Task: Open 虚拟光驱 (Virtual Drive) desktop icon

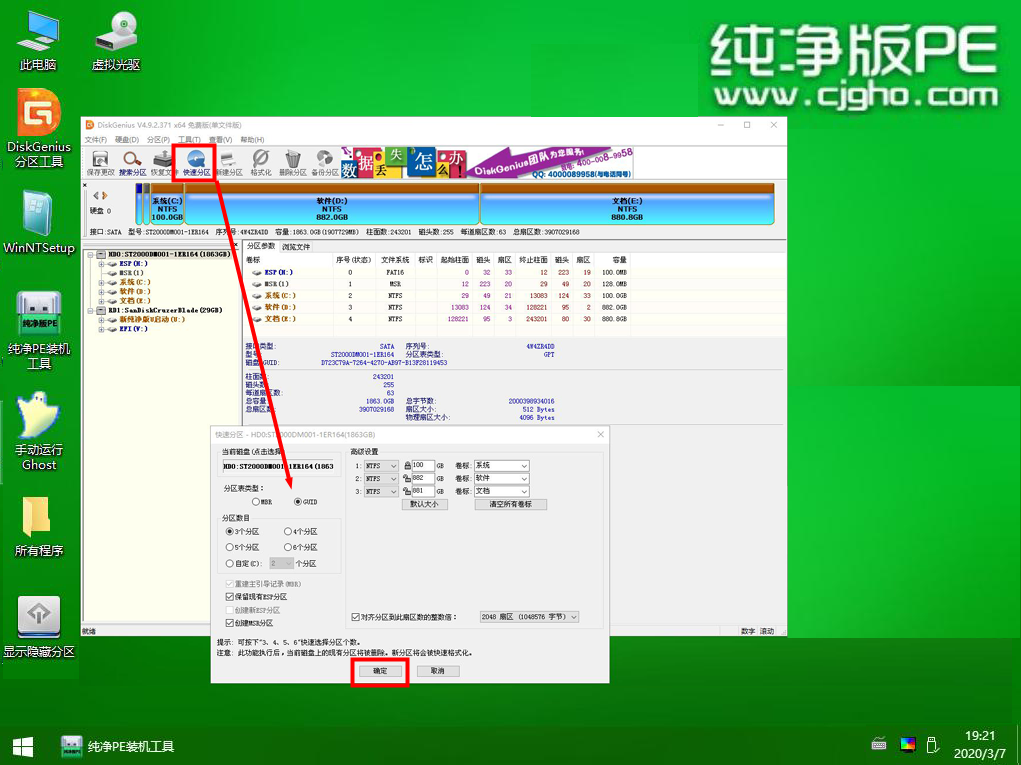Action: [116, 40]
